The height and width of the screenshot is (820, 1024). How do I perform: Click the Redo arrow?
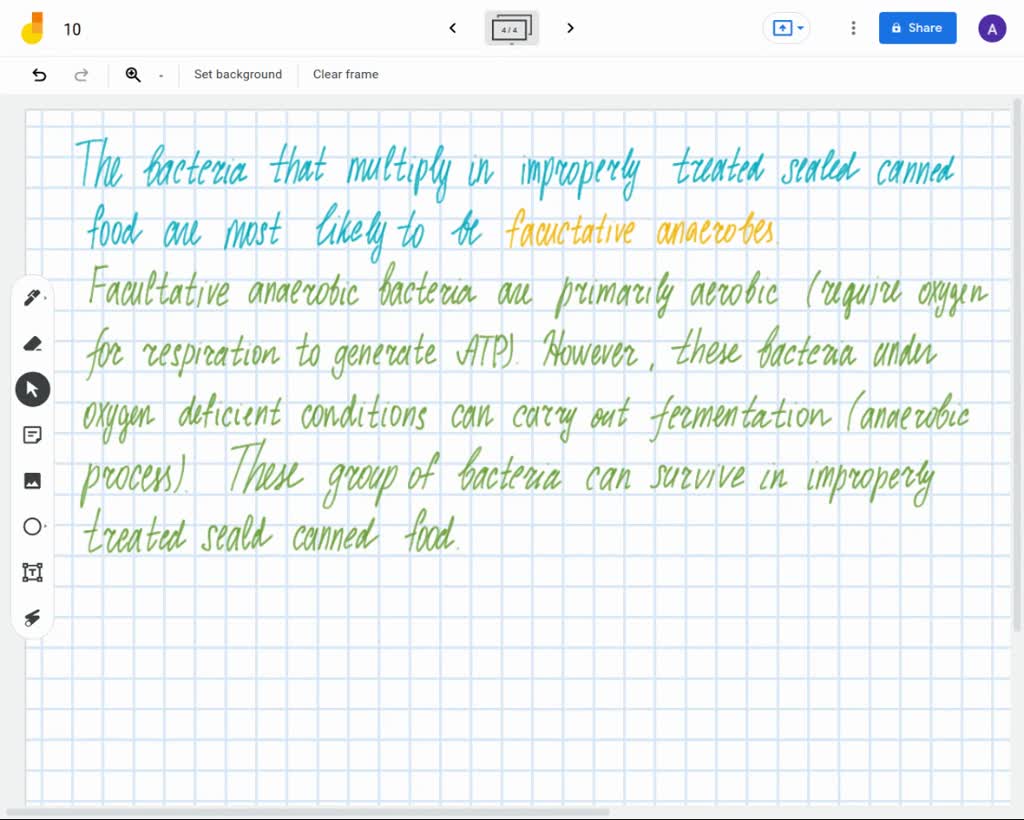pos(82,75)
